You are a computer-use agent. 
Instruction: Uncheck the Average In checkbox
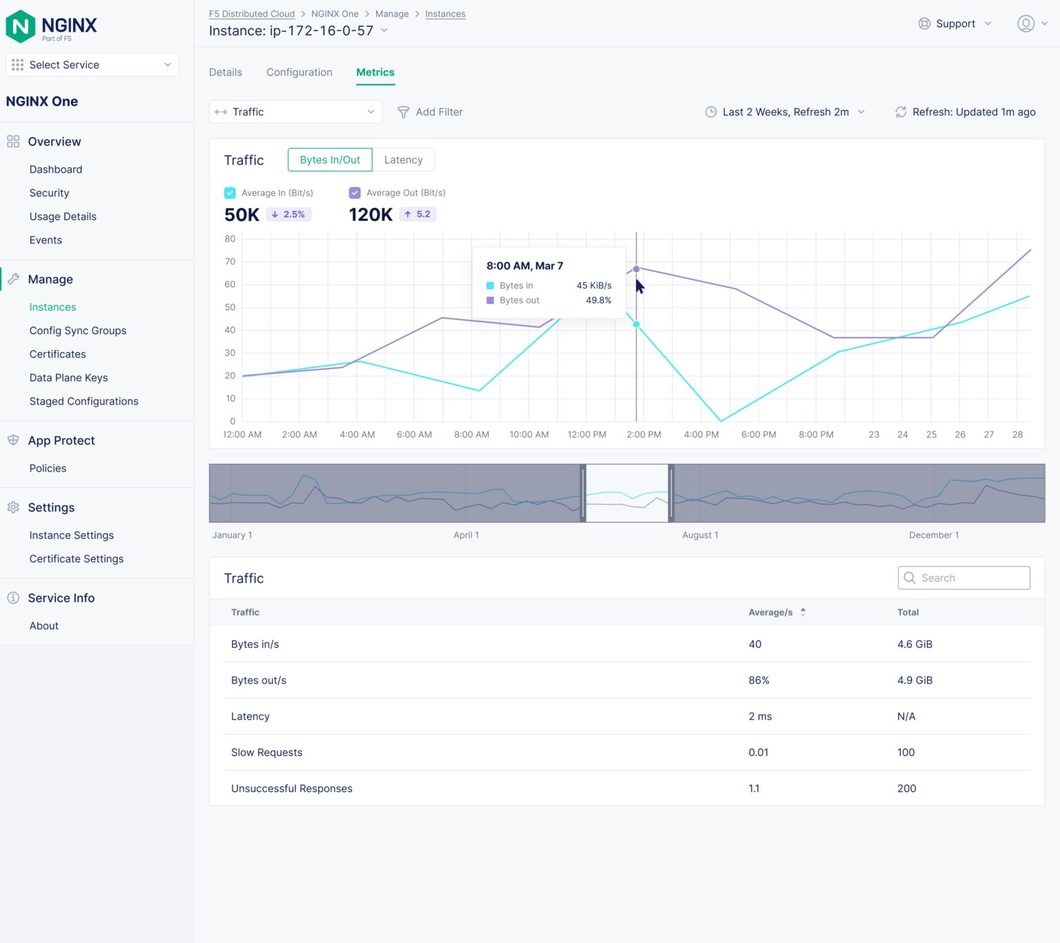point(230,193)
